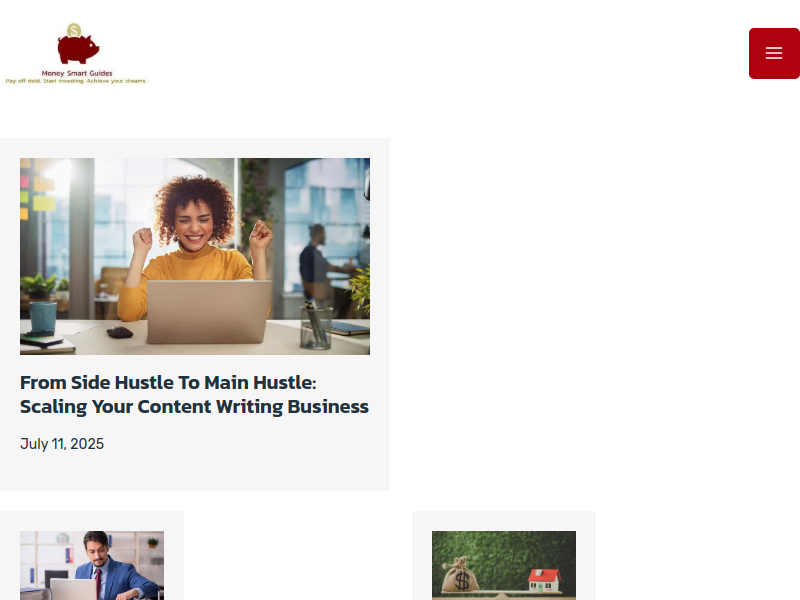
Task: Click the red-roofed house model
Action: (x=544, y=580)
